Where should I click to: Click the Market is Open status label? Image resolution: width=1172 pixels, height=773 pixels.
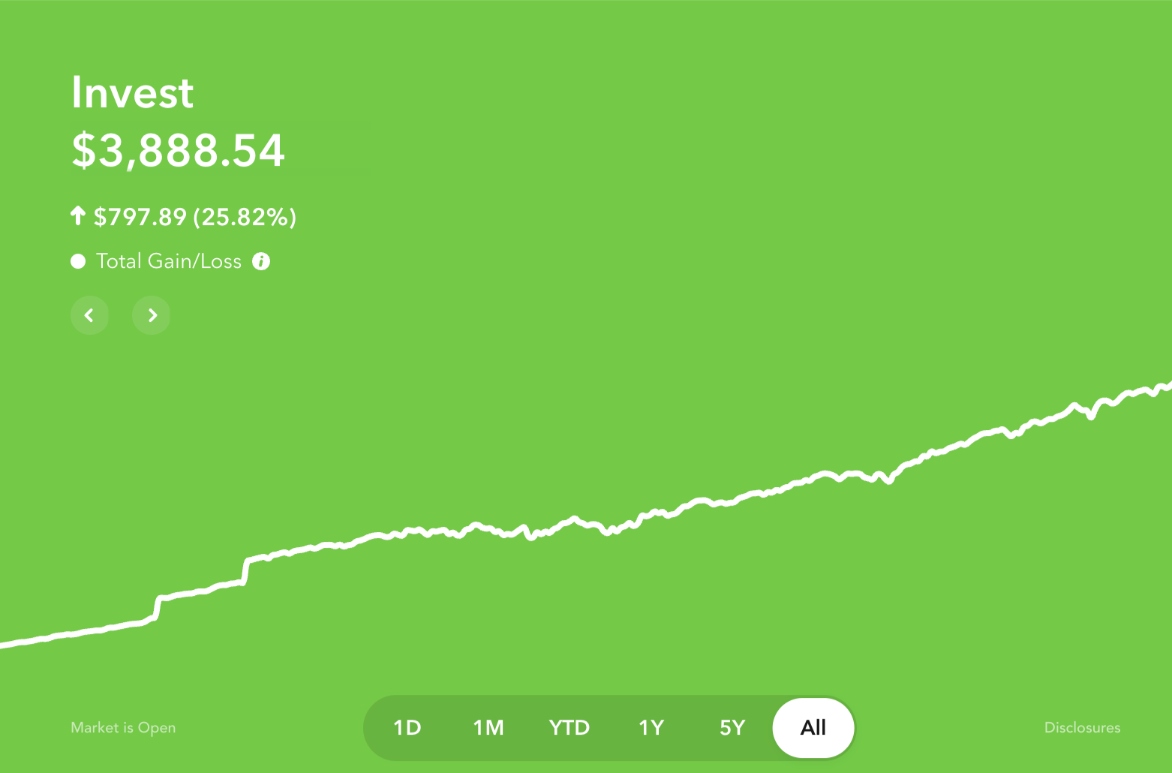122,728
